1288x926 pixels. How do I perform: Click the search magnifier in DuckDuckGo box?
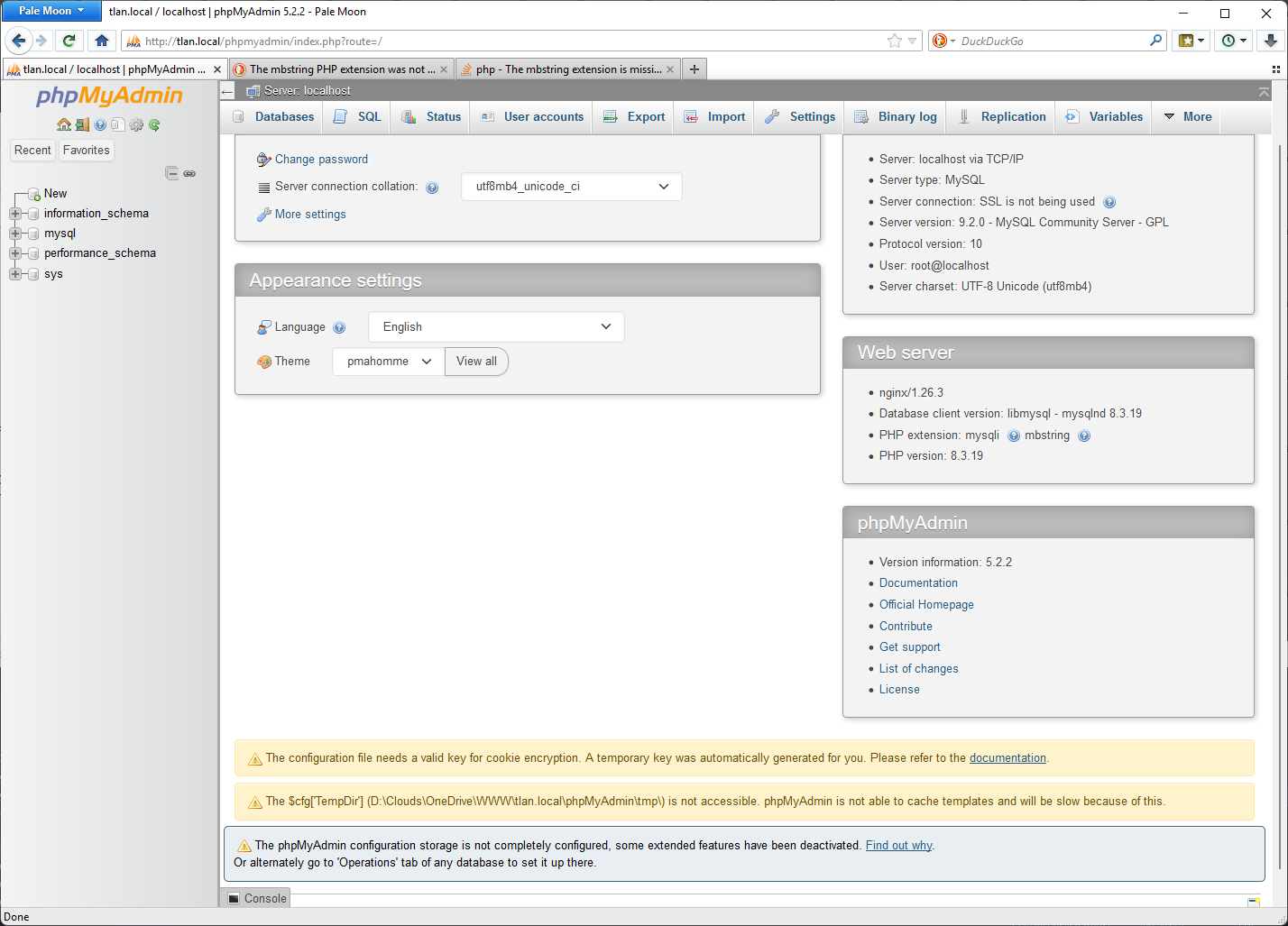click(1155, 41)
